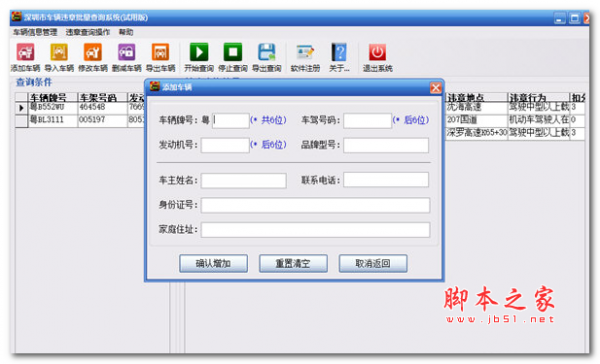Image resolution: width=600 pixels, height=364 pixels.
Task: Click row selector for 粤BL3111 row
Action: 21,121
